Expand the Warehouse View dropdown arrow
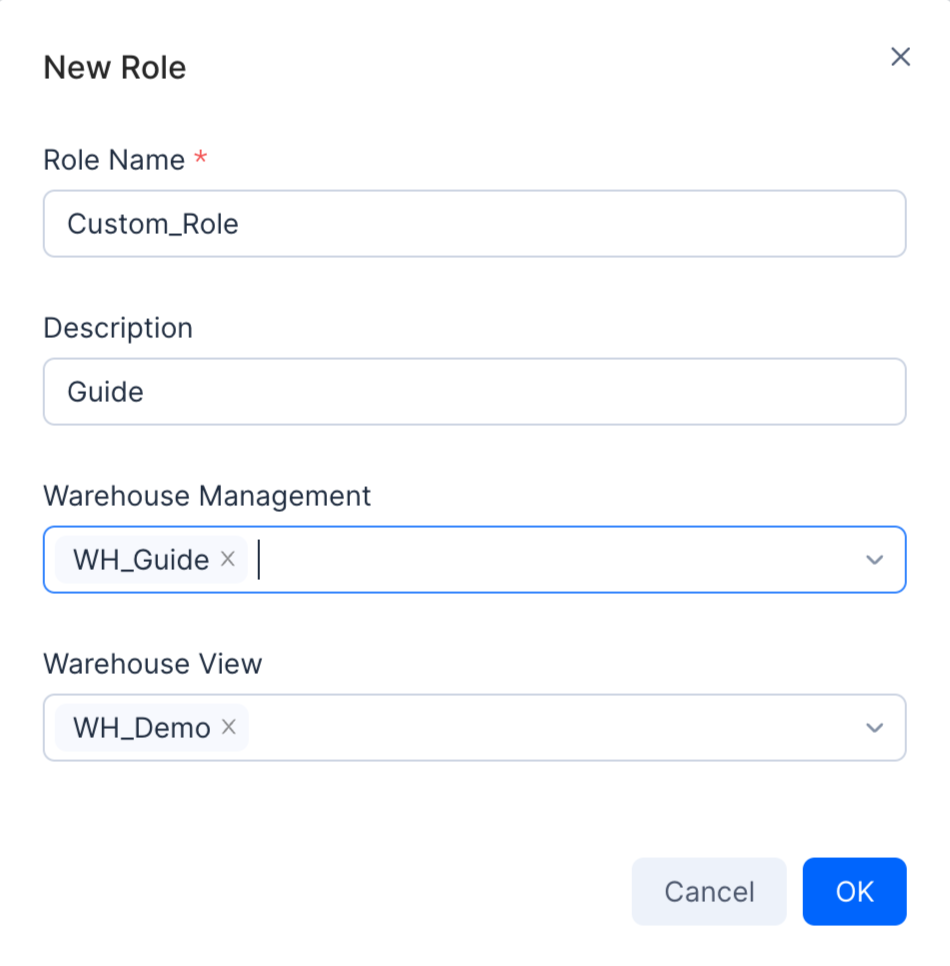The image size is (950, 966). click(874, 728)
